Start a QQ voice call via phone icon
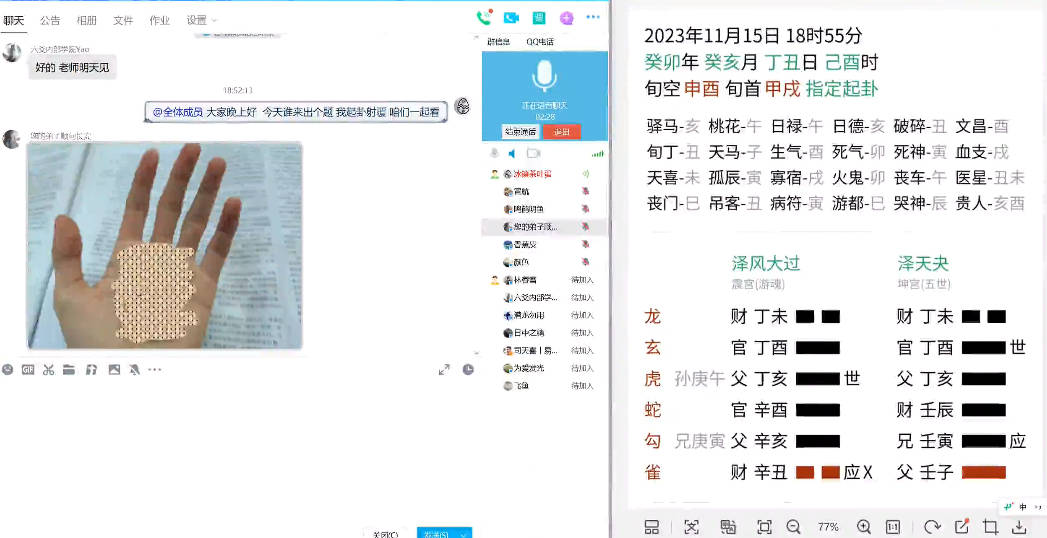Viewport: 1047px width, 538px height. 484,17
